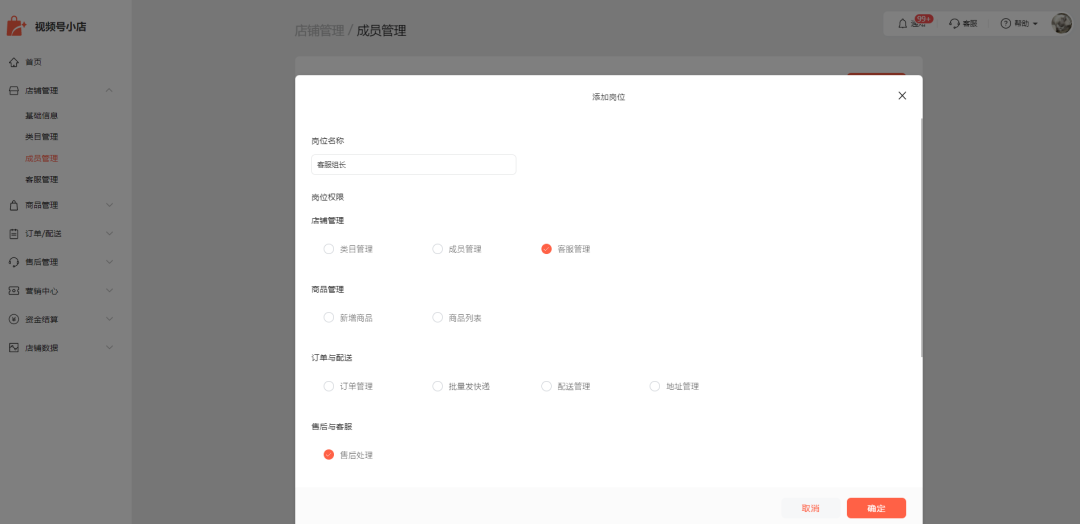Click the 岗位权限 label

click(328, 197)
